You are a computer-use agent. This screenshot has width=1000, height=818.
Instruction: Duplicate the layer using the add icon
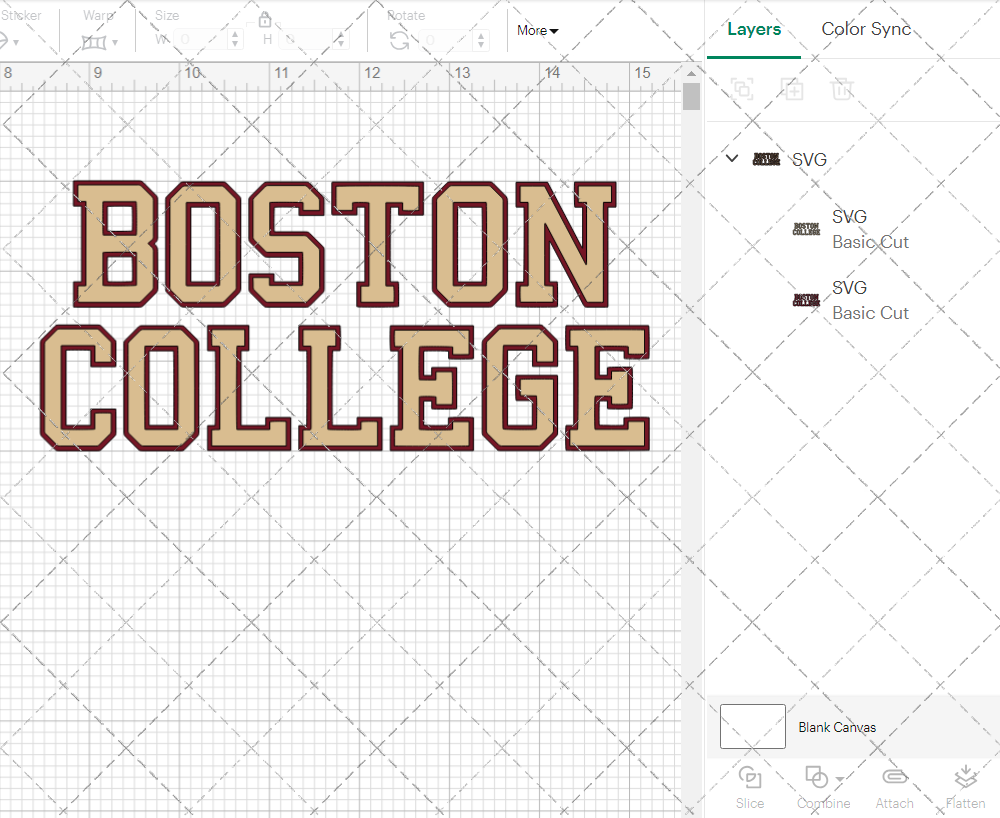pyautogui.click(x=792, y=89)
